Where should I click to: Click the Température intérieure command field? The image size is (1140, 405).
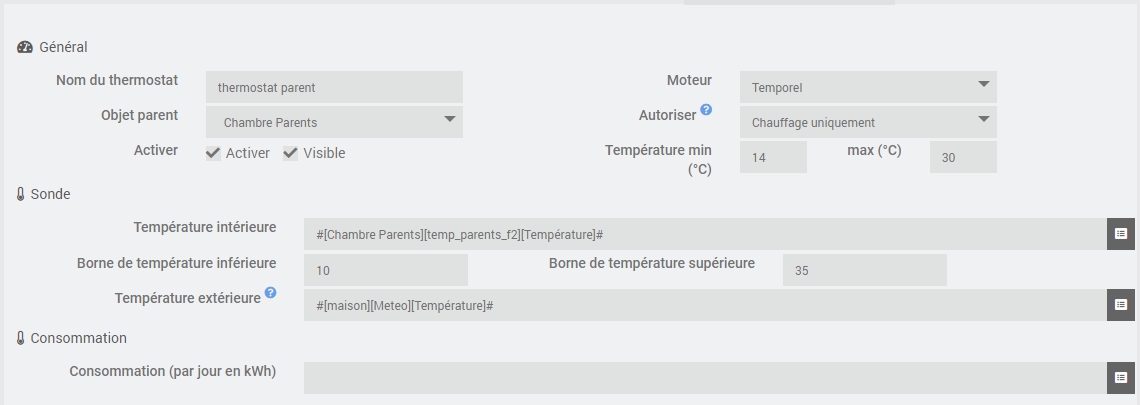705,234
